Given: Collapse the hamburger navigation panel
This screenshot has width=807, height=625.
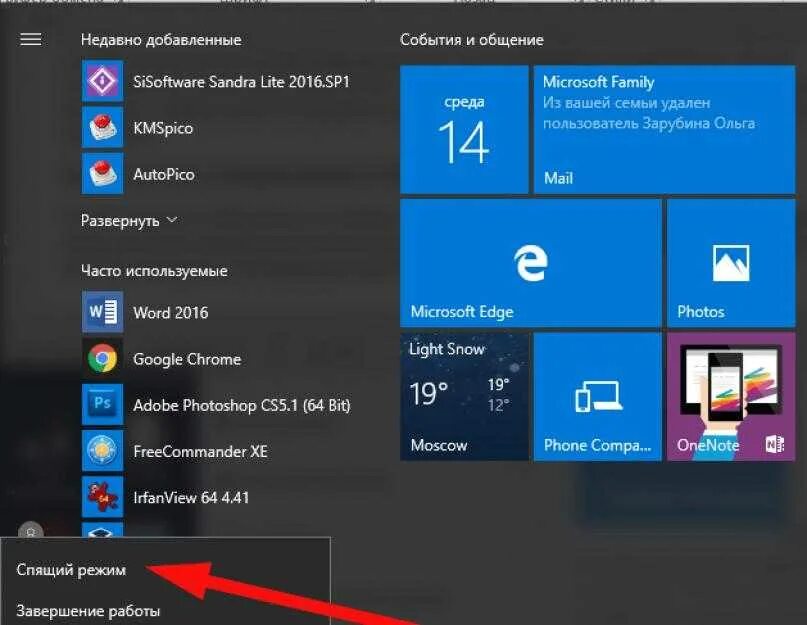Looking at the screenshot, I should 31,39.
